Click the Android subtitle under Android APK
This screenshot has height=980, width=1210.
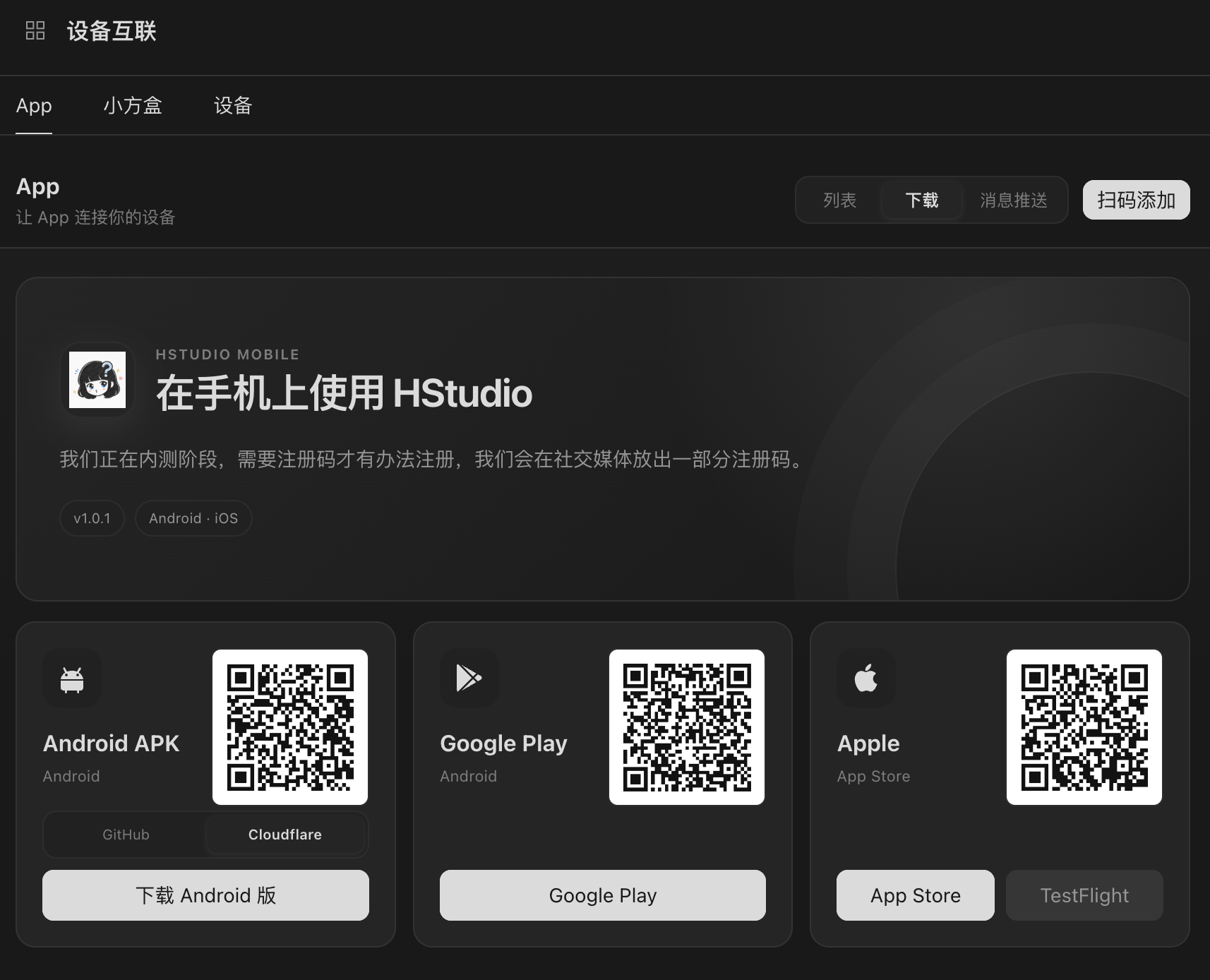(x=71, y=777)
